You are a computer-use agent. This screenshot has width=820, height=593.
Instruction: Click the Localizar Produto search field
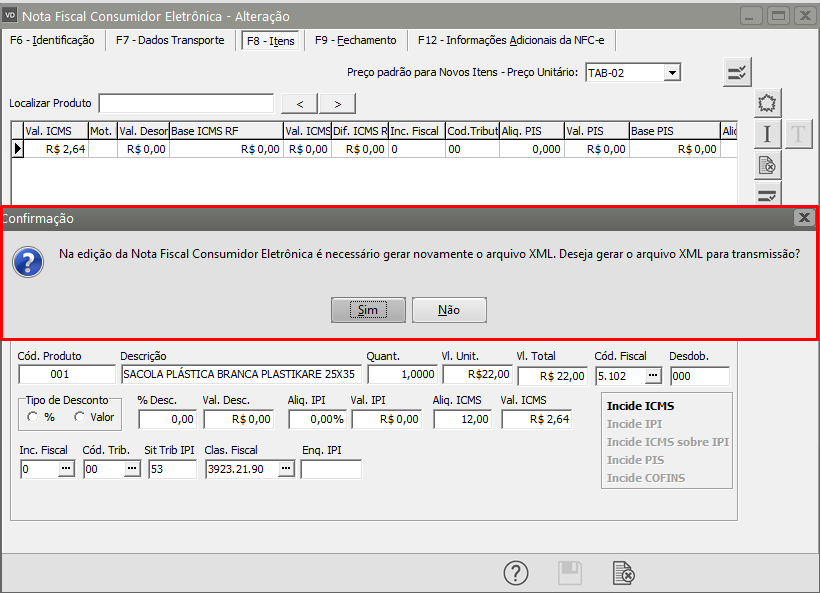click(x=186, y=104)
